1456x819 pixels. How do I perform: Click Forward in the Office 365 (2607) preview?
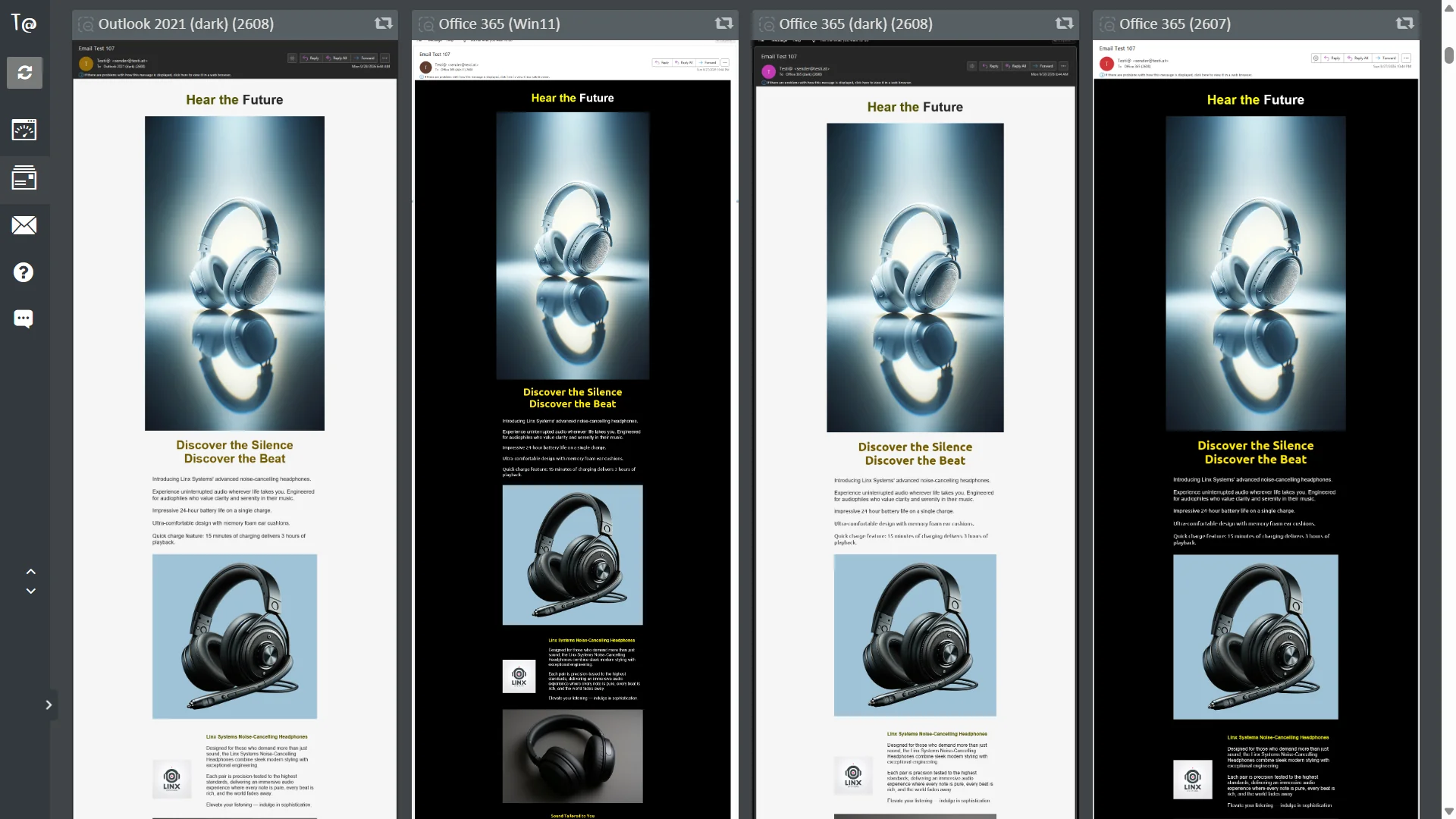[x=1386, y=58]
